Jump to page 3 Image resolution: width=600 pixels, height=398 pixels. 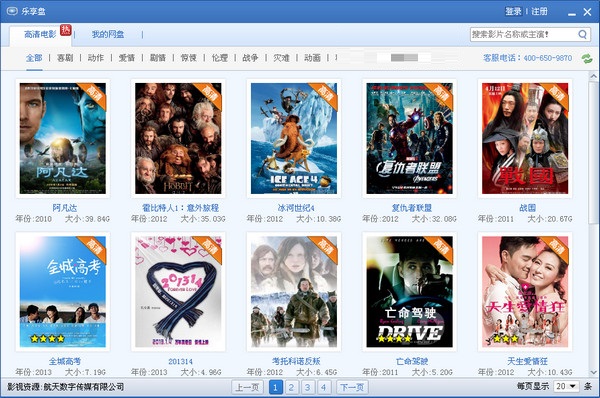click(308, 387)
